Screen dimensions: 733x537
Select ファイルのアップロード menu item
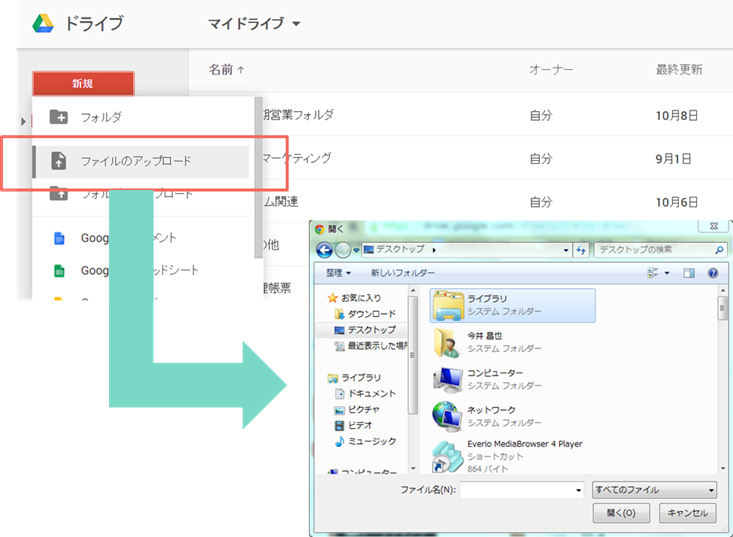[x=135, y=161]
